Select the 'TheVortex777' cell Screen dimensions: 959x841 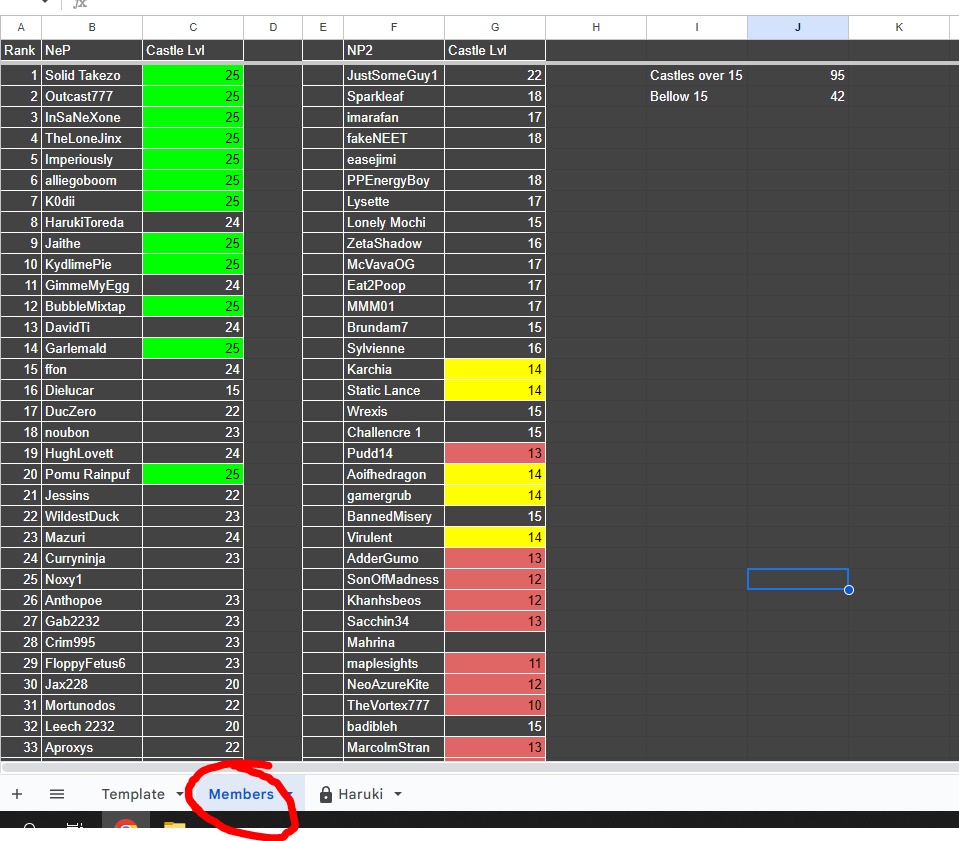pyautogui.click(x=394, y=705)
